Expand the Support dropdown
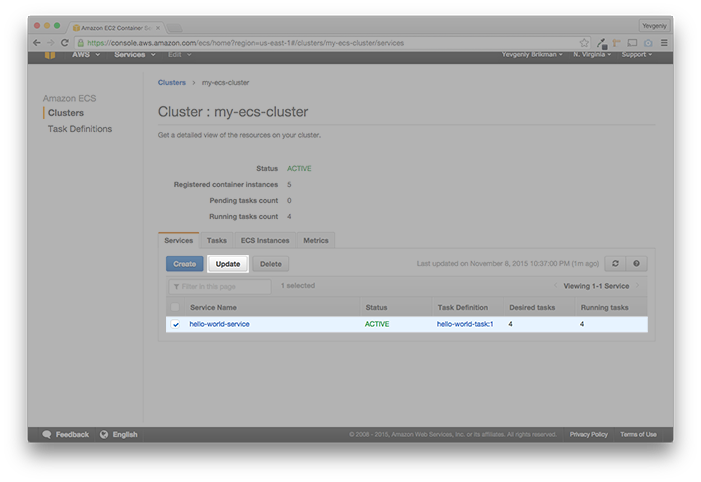Image resolution: width=701 pixels, height=482 pixels. coord(637,55)
